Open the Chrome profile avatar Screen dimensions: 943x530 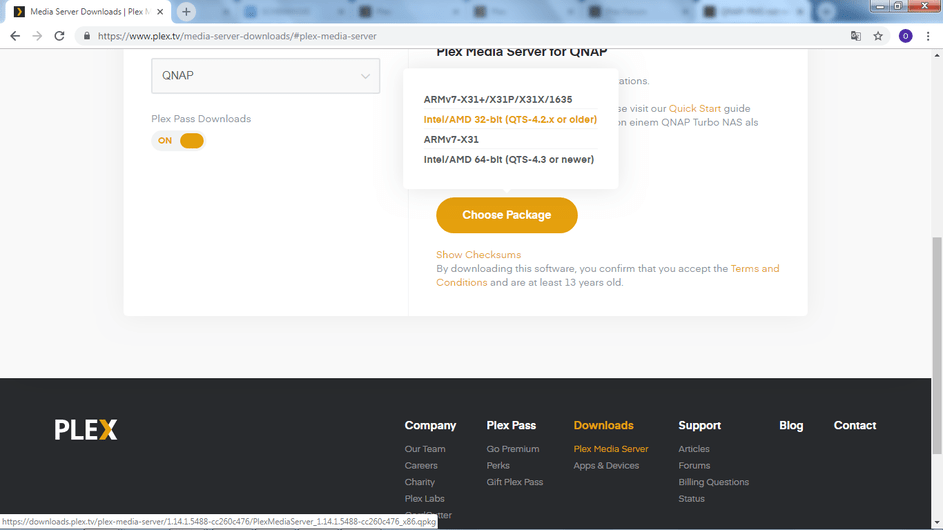coord(905,36)
